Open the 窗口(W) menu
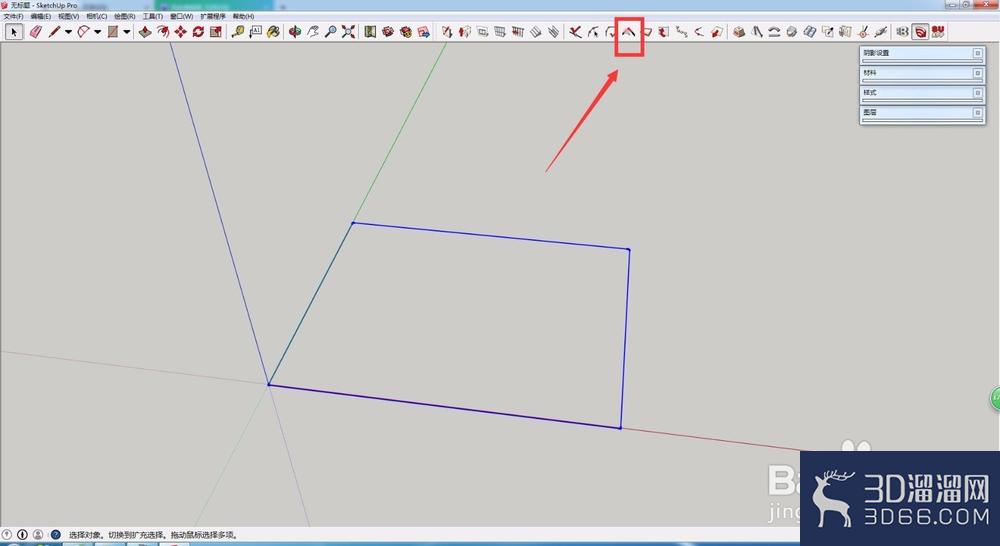This screenshot has width=1000, height=546. 182,17
